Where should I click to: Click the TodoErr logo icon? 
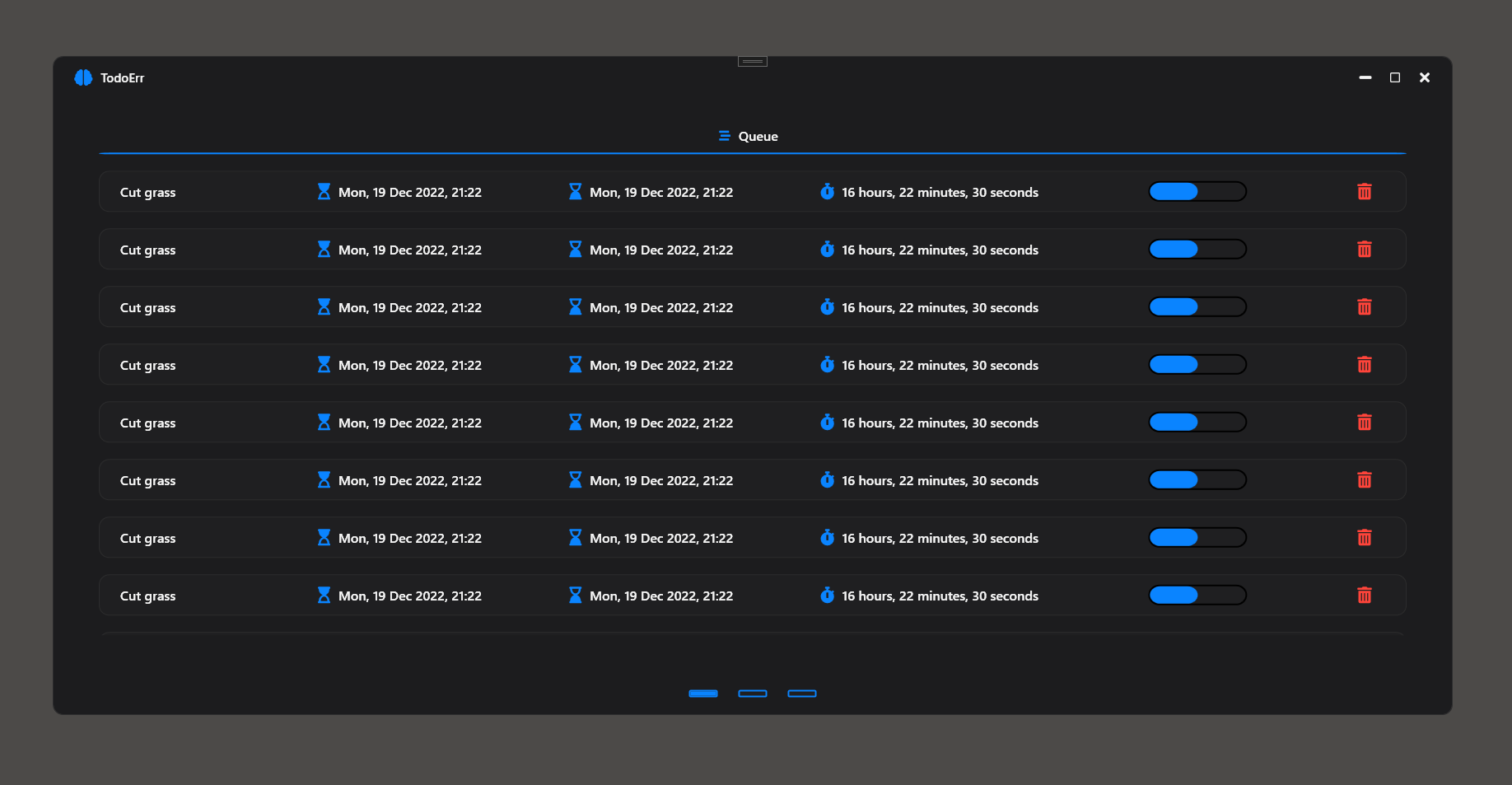[83, 77]
